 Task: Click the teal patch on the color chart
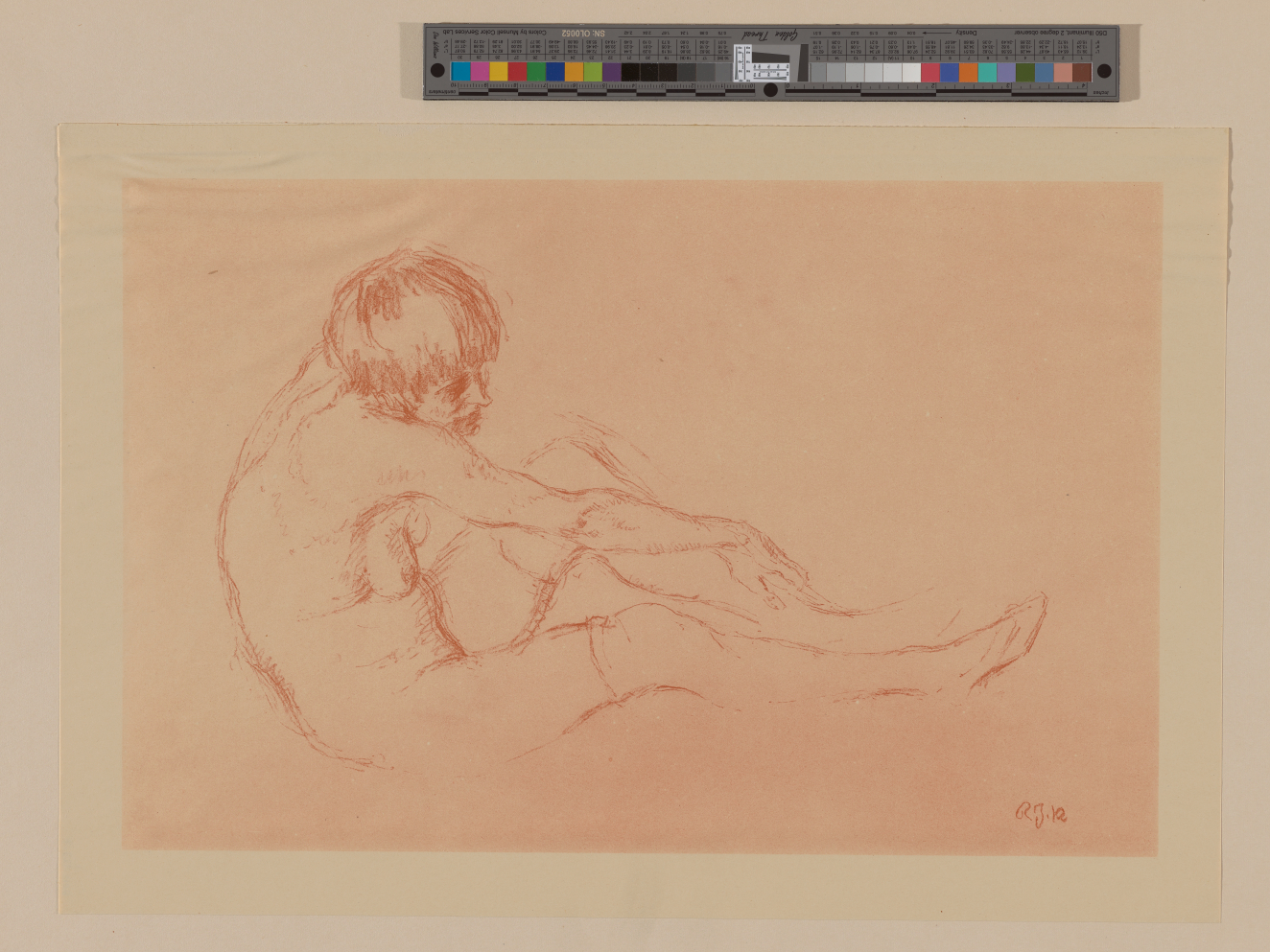pos(987,71)
